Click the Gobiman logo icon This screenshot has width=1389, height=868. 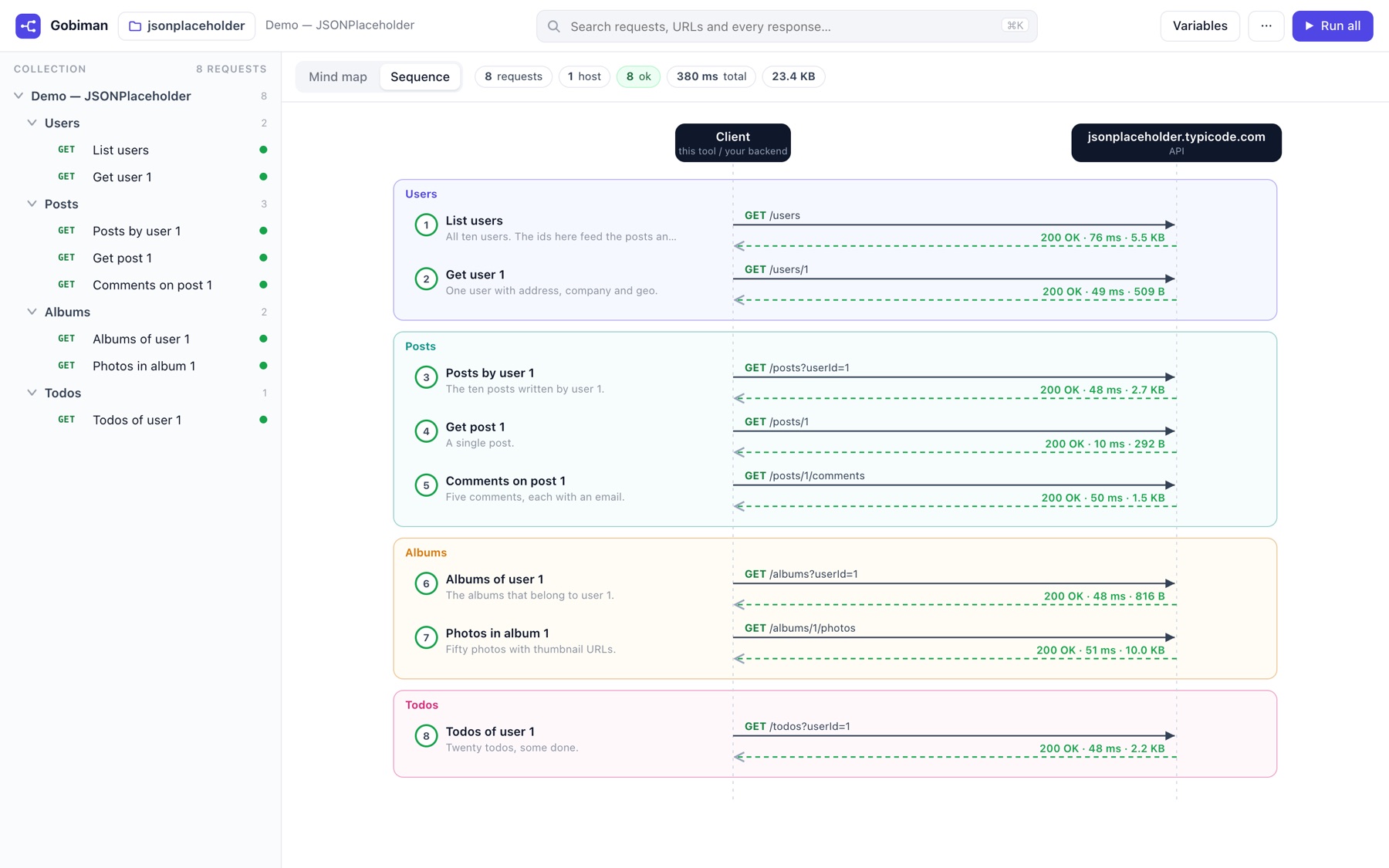point(28,25)
